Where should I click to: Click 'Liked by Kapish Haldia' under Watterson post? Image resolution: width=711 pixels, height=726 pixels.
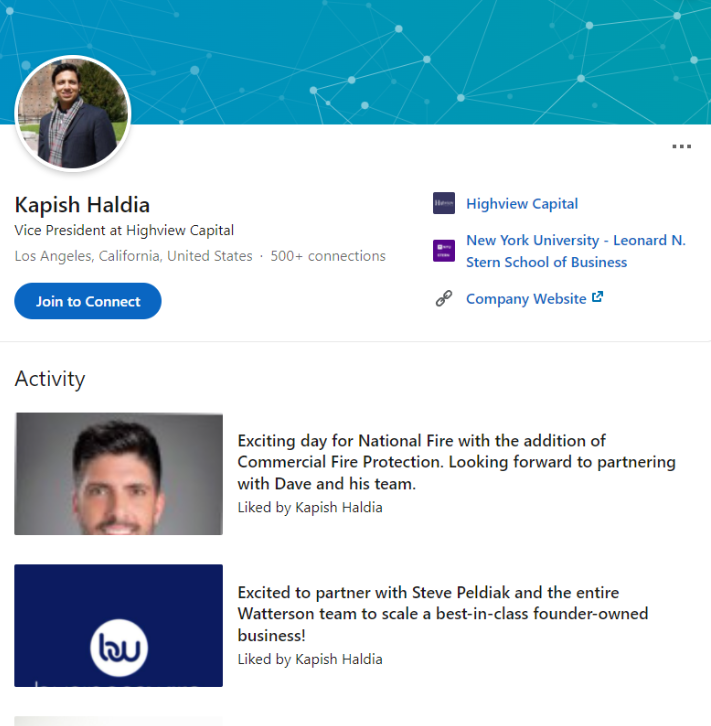coord(310,659)
